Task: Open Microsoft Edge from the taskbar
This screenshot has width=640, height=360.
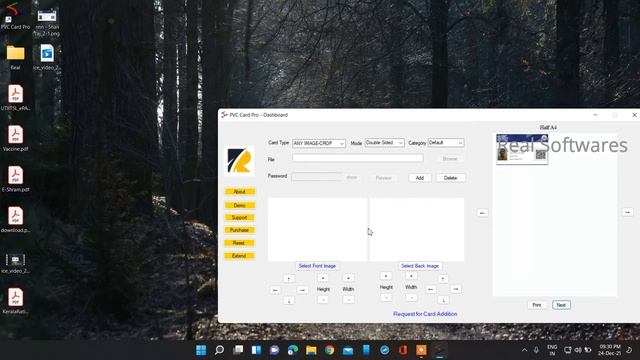Action: [x=293, y=350]
